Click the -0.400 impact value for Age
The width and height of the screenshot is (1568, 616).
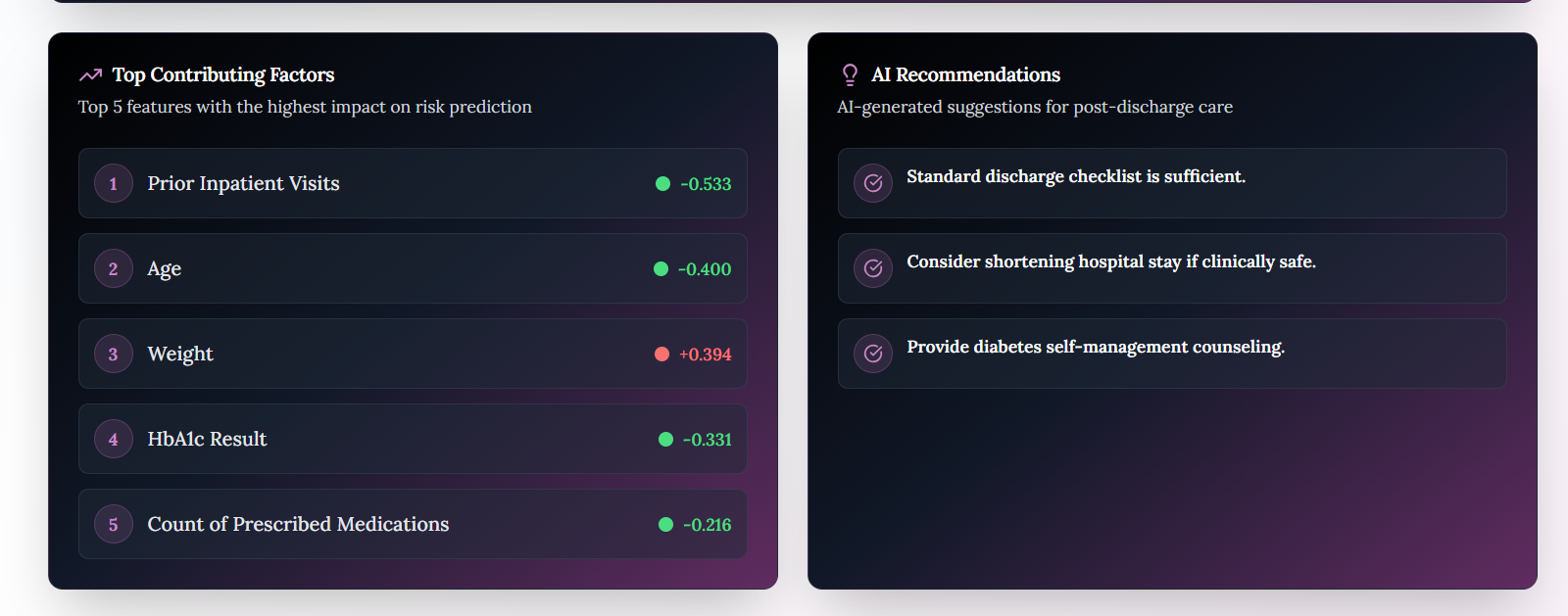point(705,269)
